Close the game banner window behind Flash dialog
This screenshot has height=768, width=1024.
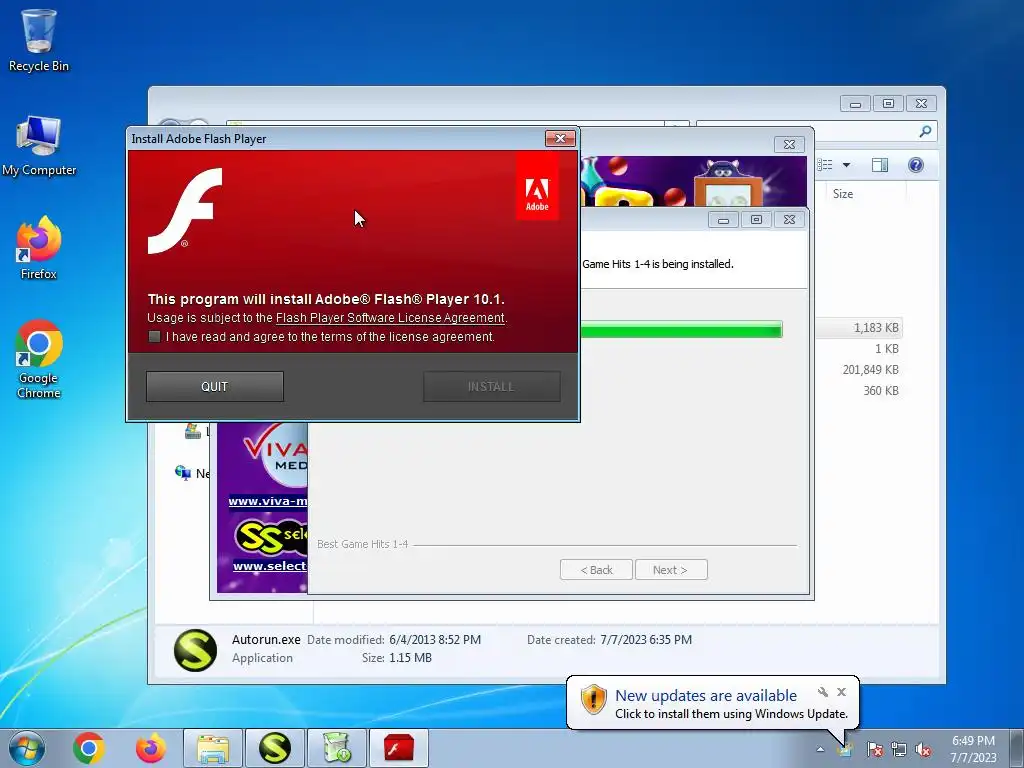pos(790,144)
